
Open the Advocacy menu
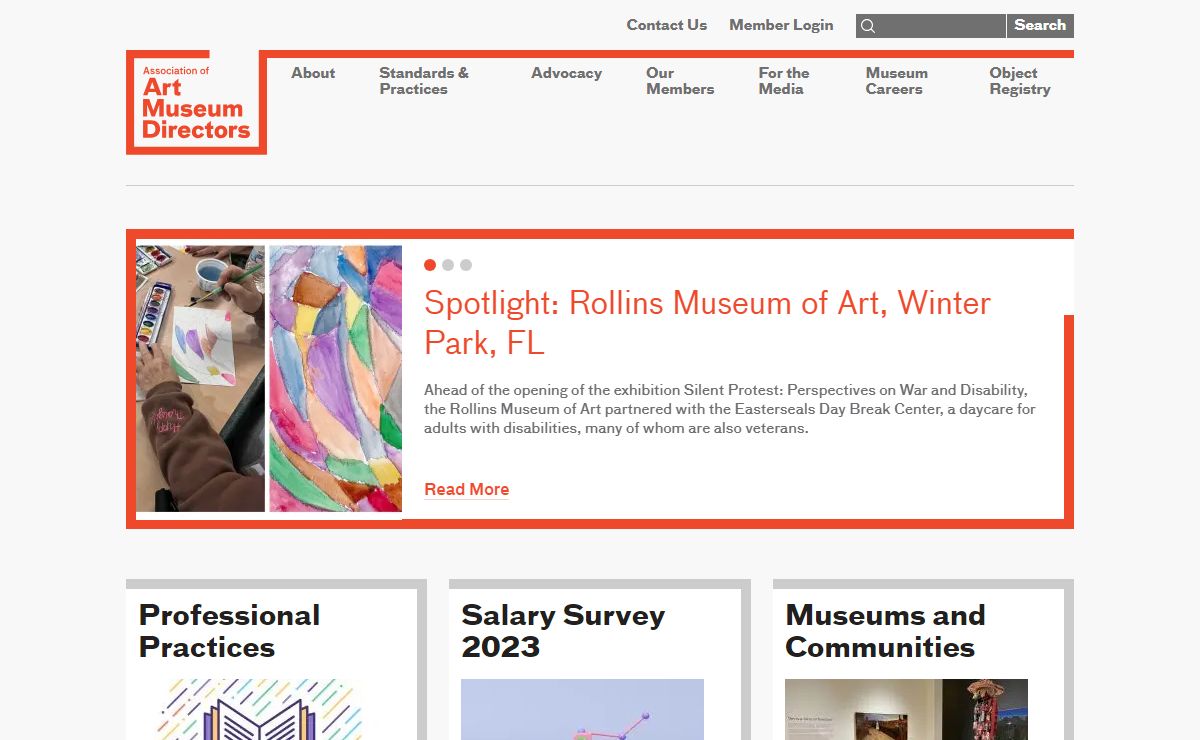coord(566,73)
